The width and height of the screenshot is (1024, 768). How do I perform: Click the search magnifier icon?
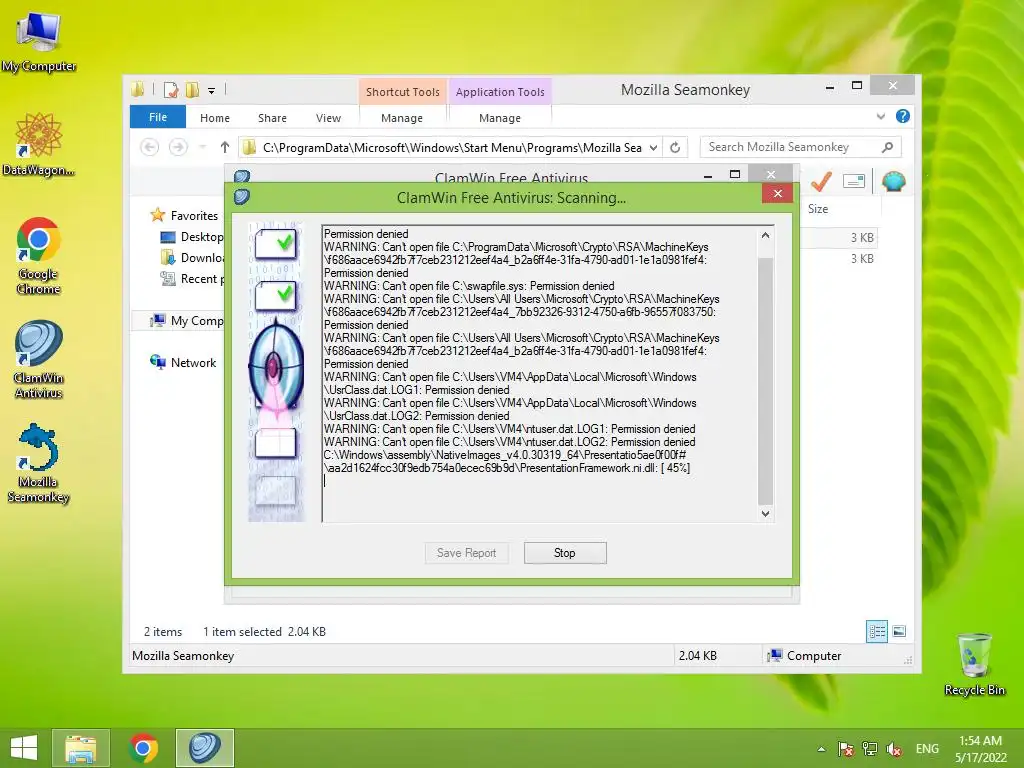[x=887, y=148]
